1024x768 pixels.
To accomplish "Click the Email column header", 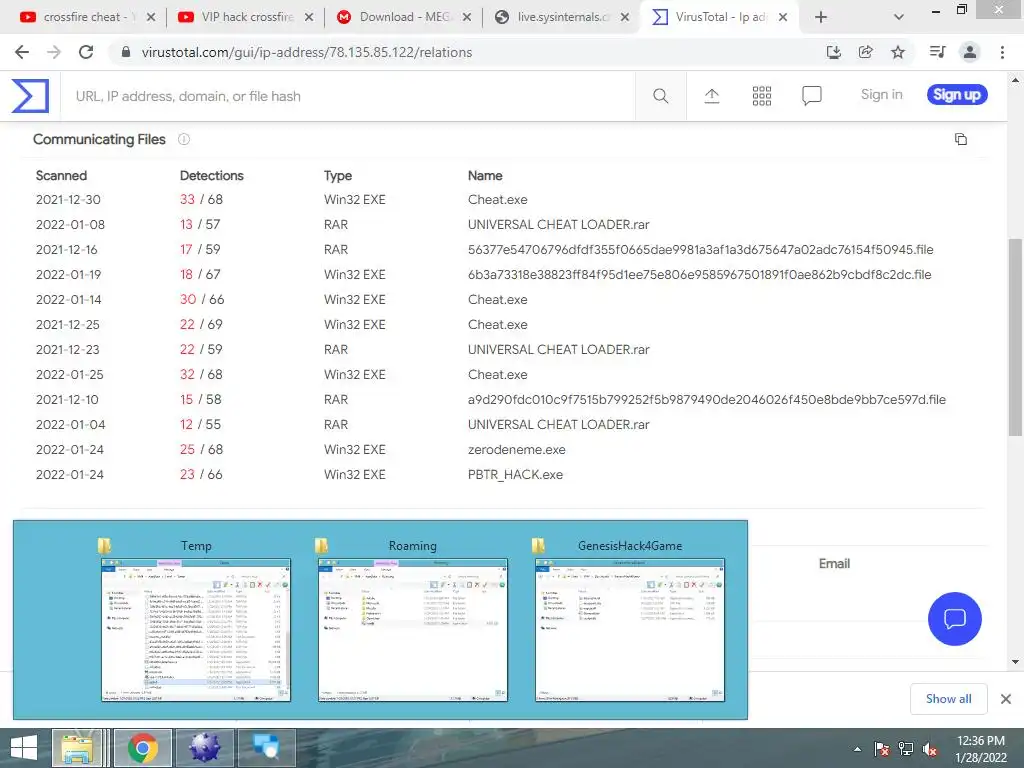I will pyautogui.click(x=834, y=564).
